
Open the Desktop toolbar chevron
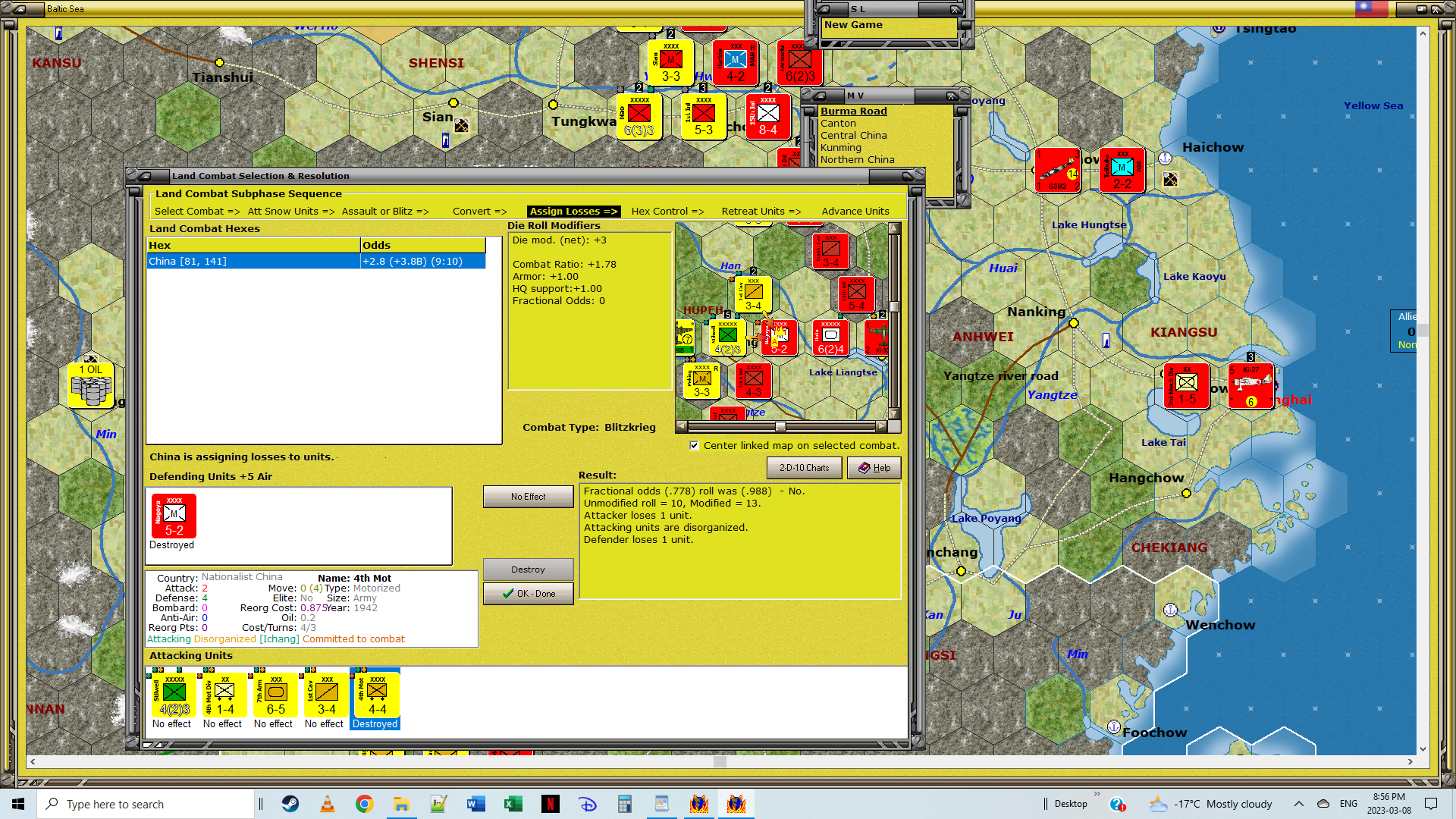(x=1097, y=794)
